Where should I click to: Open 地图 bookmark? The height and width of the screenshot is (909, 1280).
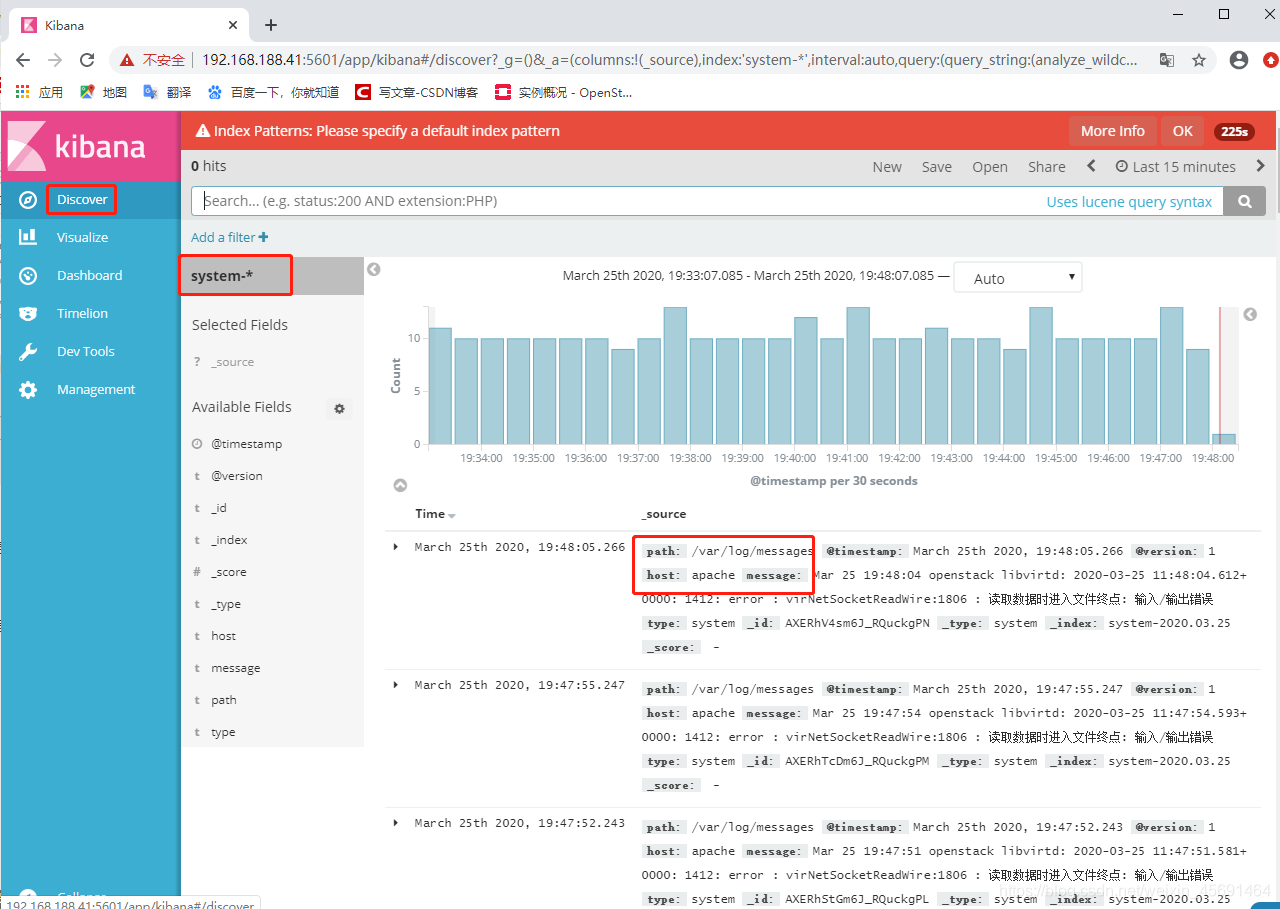coord(103,92)
